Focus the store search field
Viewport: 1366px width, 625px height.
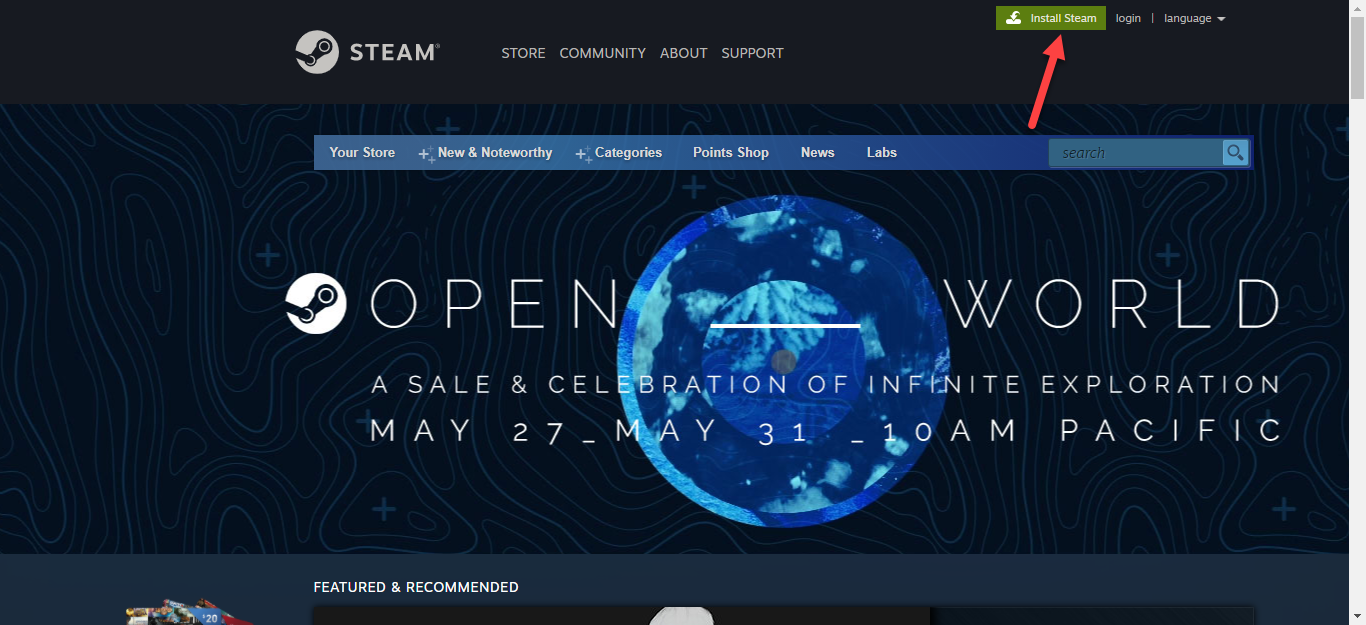click(x=1135, y=153)
